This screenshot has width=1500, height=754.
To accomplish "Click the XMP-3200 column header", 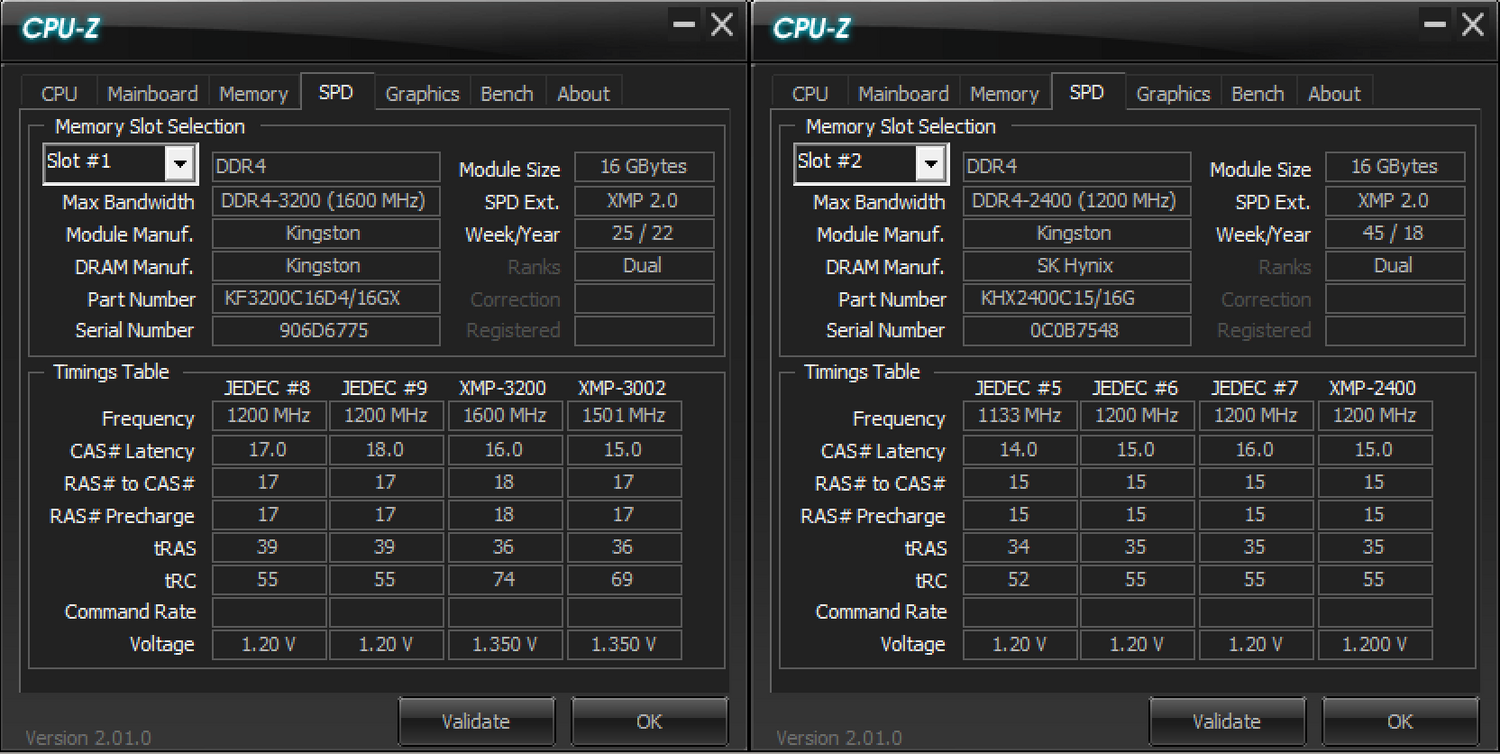I will tap(504, 388).
